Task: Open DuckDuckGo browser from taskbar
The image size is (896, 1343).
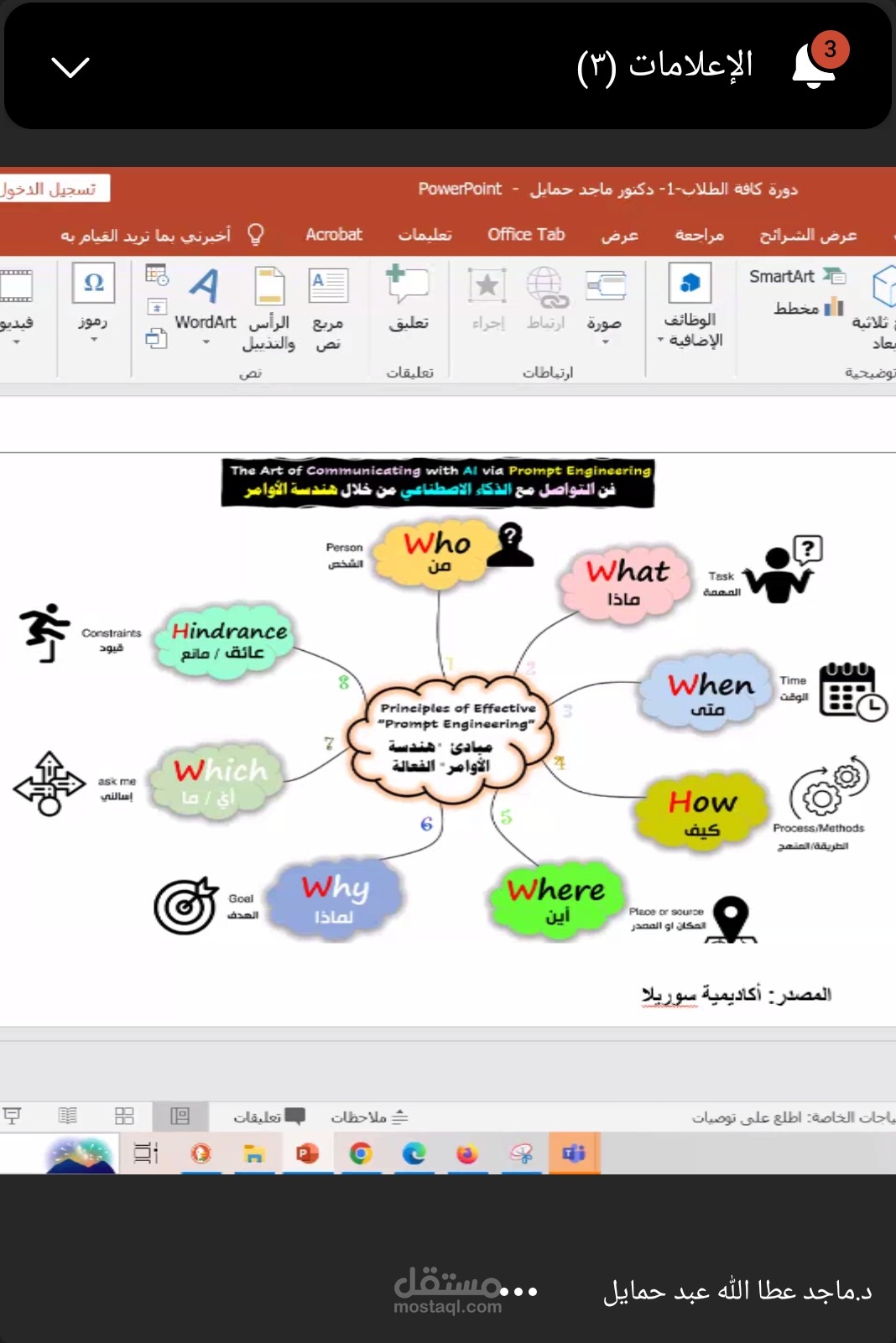Action: [201, 1153]
